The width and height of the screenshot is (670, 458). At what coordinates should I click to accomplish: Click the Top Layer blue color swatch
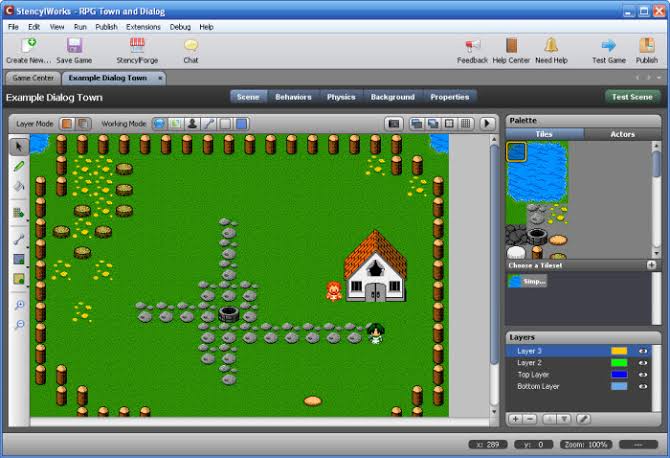click(619, 375)
